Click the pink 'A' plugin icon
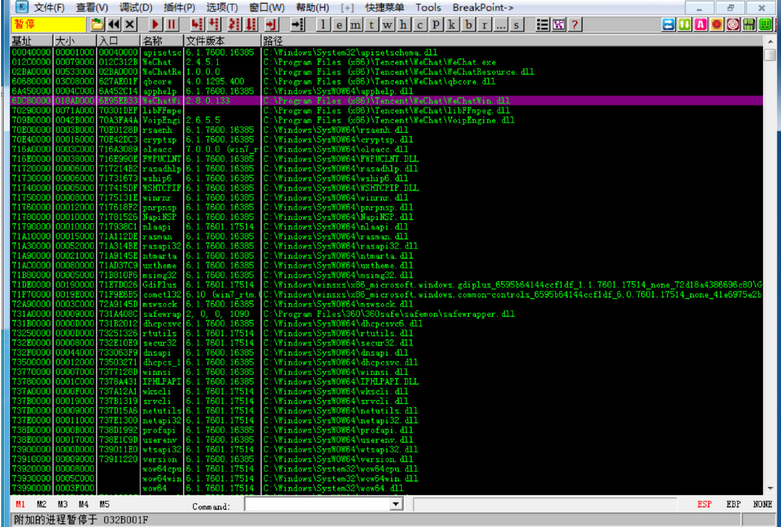Image resolution: width=781 pixels, height=527 pixels. 701,24
